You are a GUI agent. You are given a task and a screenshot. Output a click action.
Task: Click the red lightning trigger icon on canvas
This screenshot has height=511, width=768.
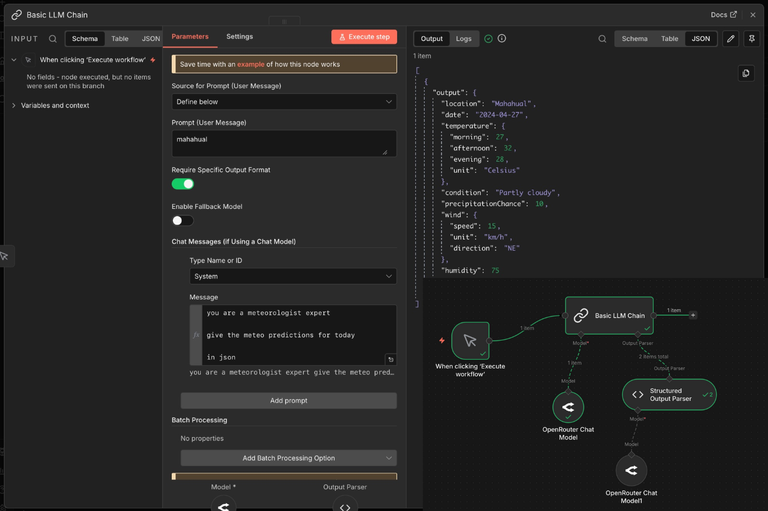click(x=442, y=340)
